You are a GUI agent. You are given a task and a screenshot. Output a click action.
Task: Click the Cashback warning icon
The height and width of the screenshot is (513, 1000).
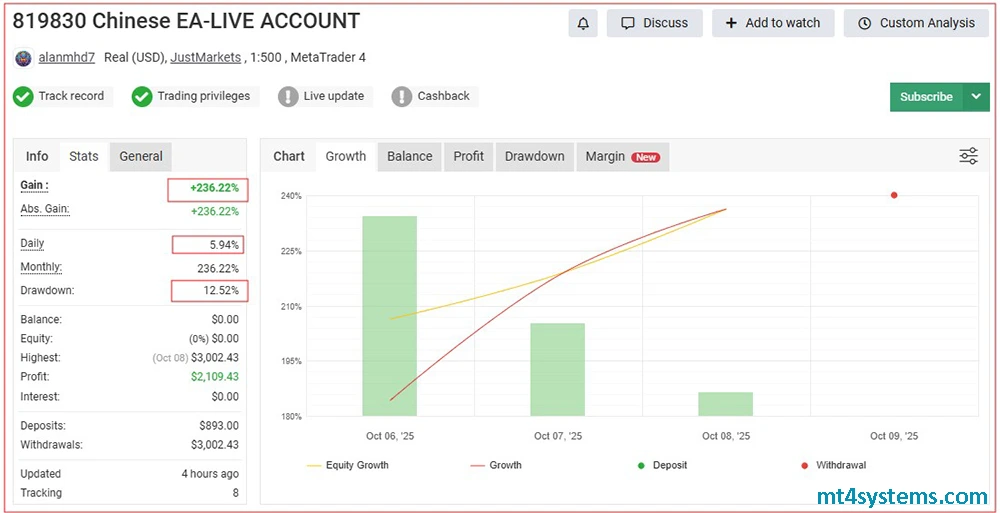(402, 97)
